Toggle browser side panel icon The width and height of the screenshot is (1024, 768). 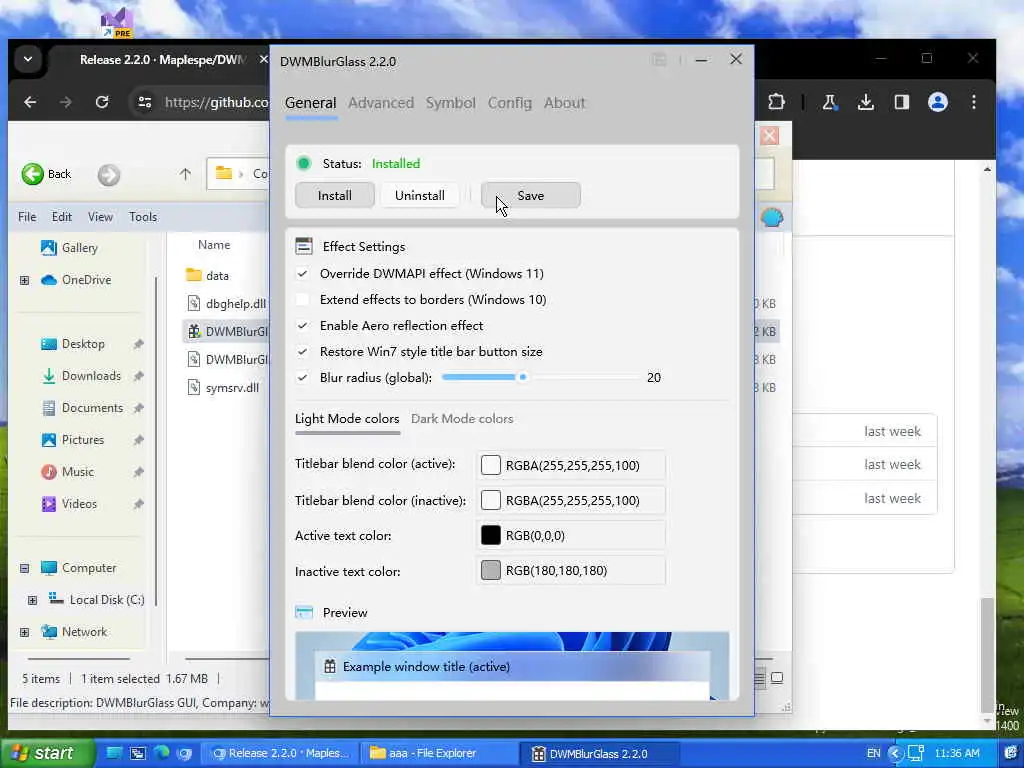[x=902, y=102]
